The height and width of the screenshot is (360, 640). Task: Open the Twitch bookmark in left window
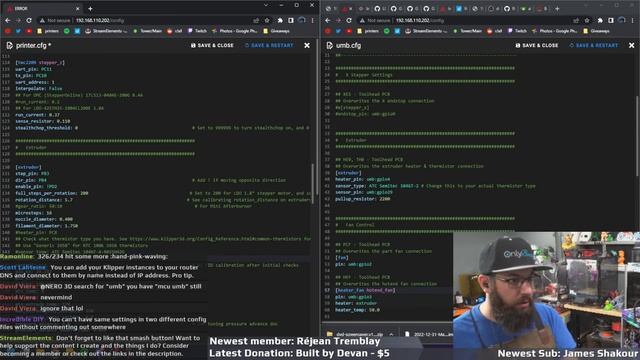click(x=197, y=31)
